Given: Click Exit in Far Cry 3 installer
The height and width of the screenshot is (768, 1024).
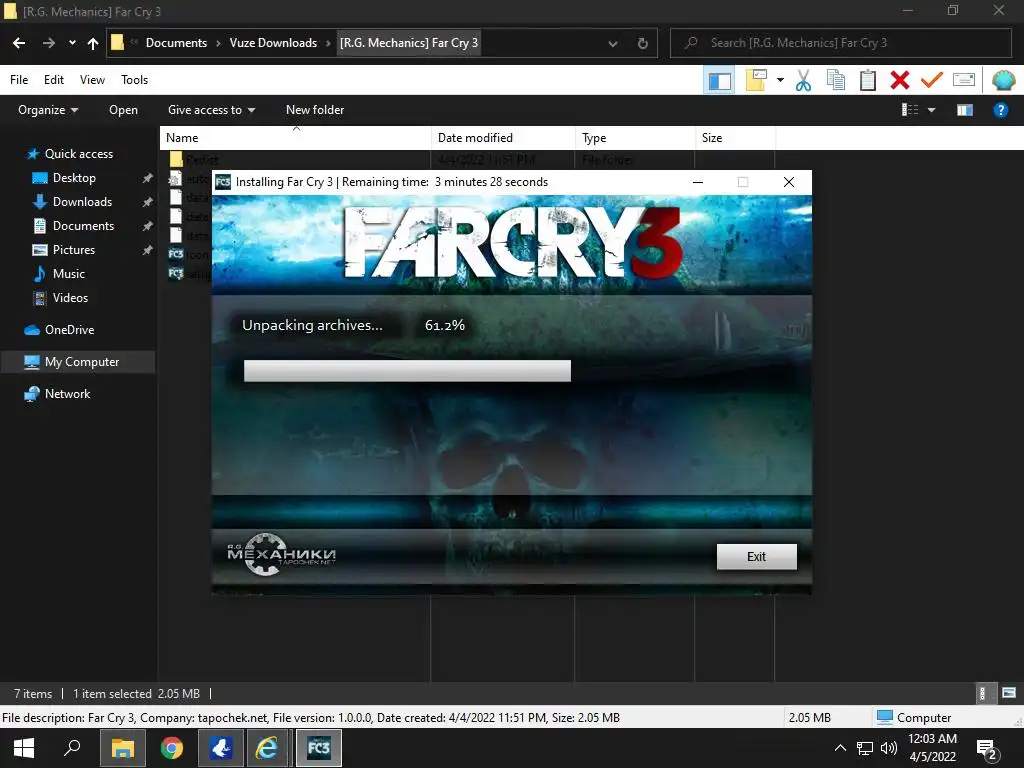Looking at the screenshot, I should 756,556.
